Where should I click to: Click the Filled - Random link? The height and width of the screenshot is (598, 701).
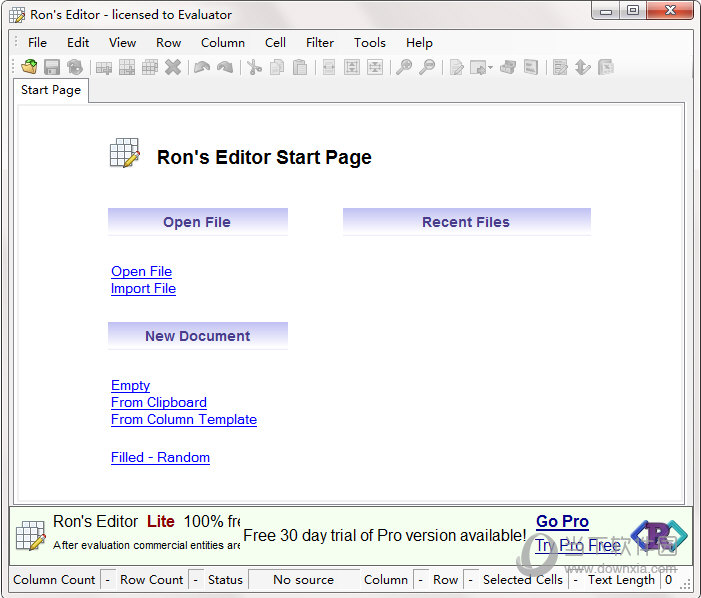click(160, 457)
